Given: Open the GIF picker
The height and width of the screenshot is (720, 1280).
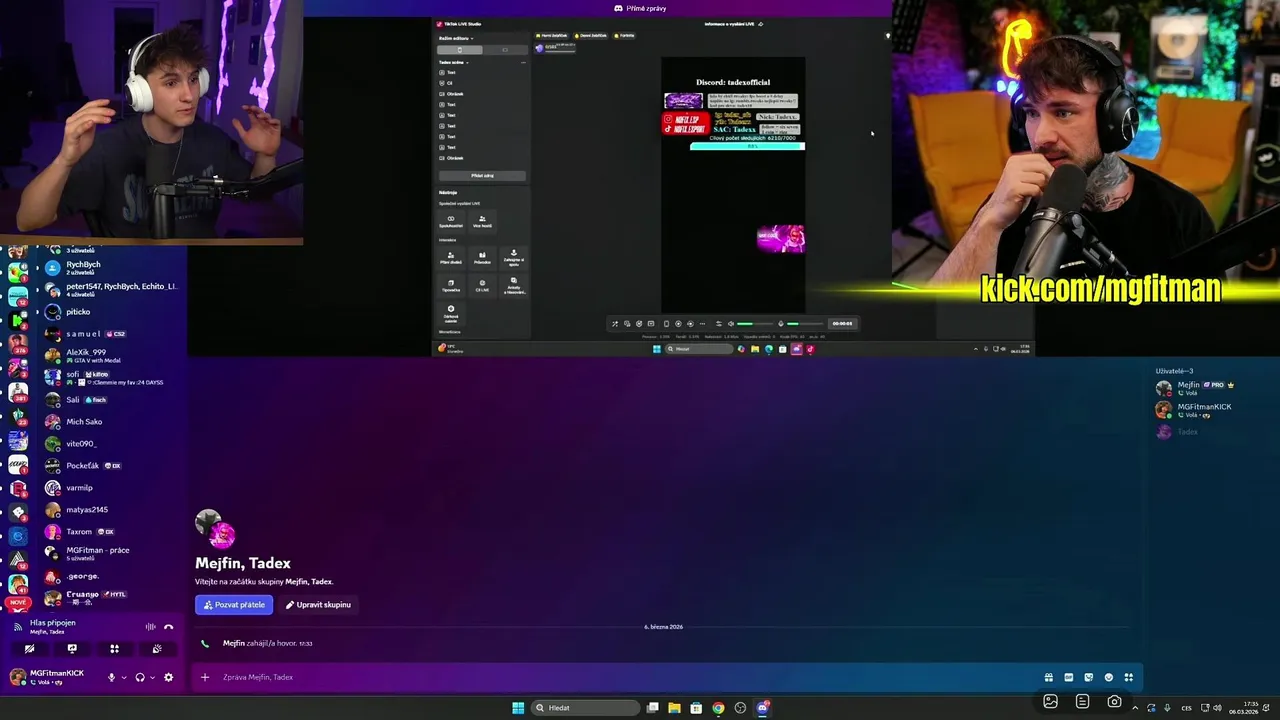Looking at the screenshot, I should [x=1068, y=677].
